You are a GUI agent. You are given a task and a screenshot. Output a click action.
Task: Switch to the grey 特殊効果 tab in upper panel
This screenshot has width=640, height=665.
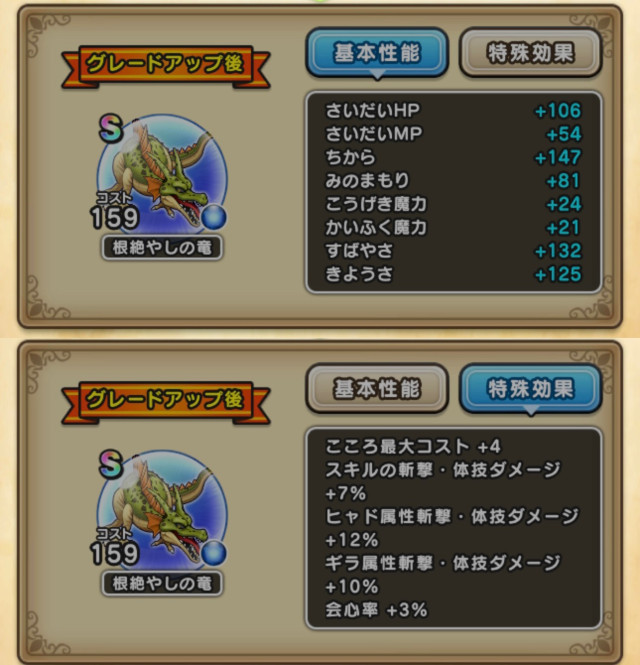[531, 53]
